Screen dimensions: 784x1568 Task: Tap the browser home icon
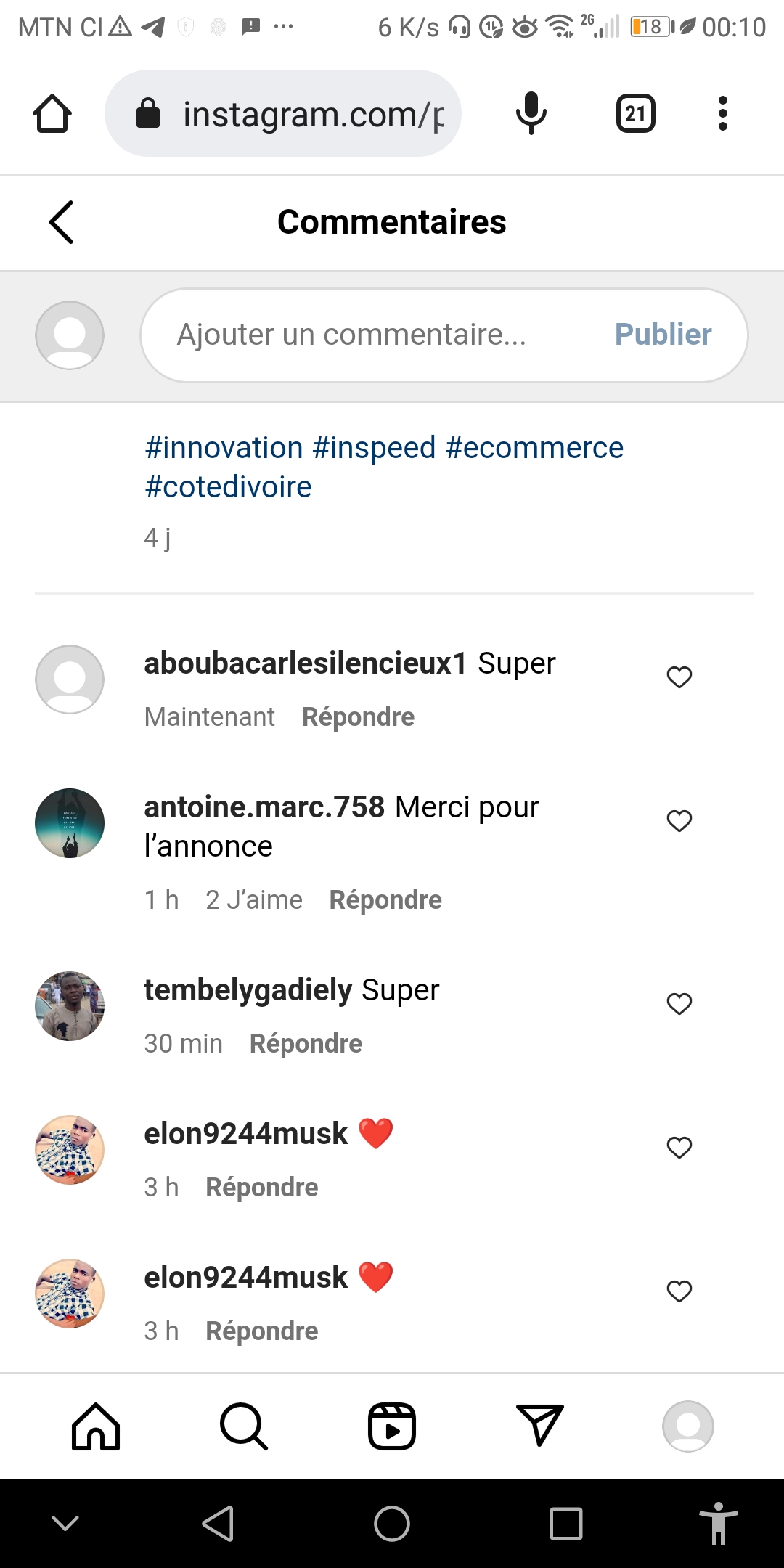pos(52,114)
